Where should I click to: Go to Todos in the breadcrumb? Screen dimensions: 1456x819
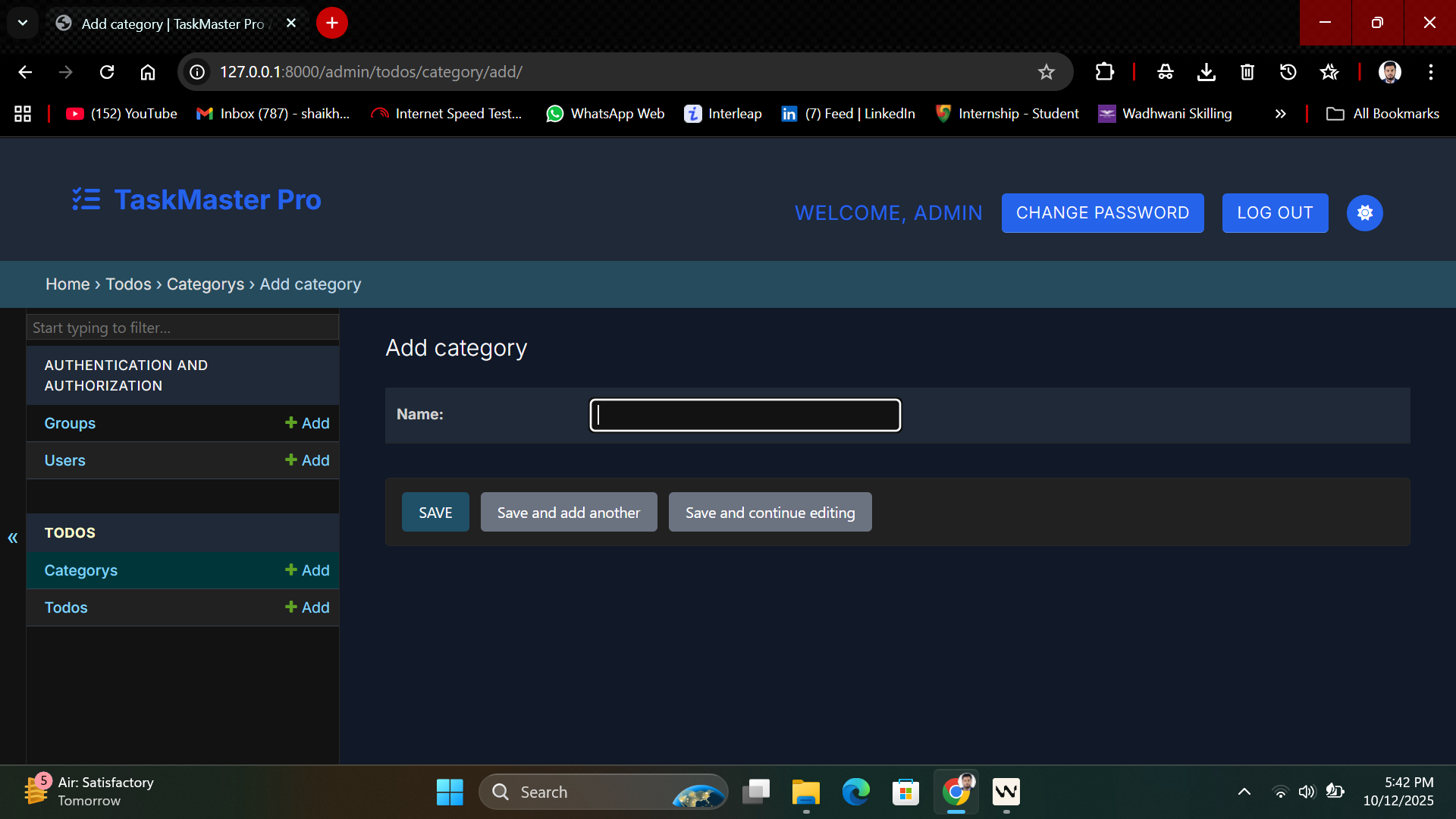[128, 284]
